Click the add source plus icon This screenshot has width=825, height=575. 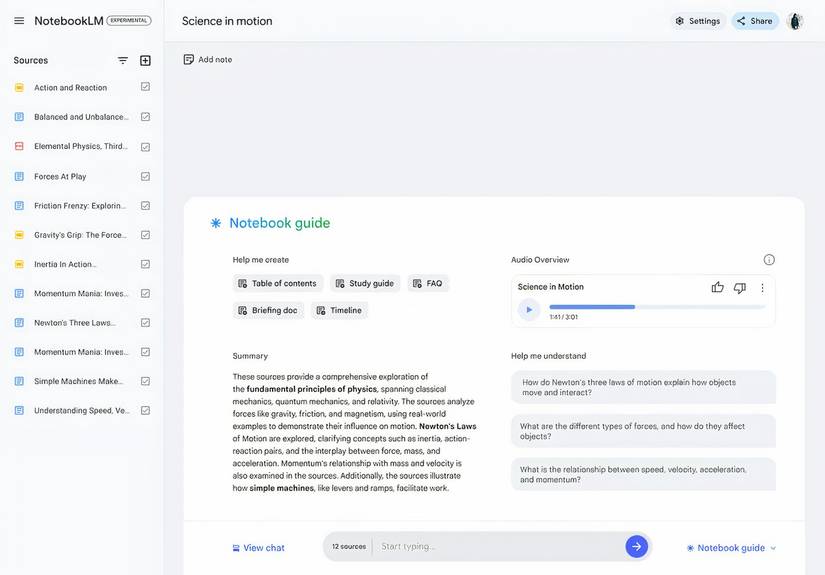tap(145, 60)
